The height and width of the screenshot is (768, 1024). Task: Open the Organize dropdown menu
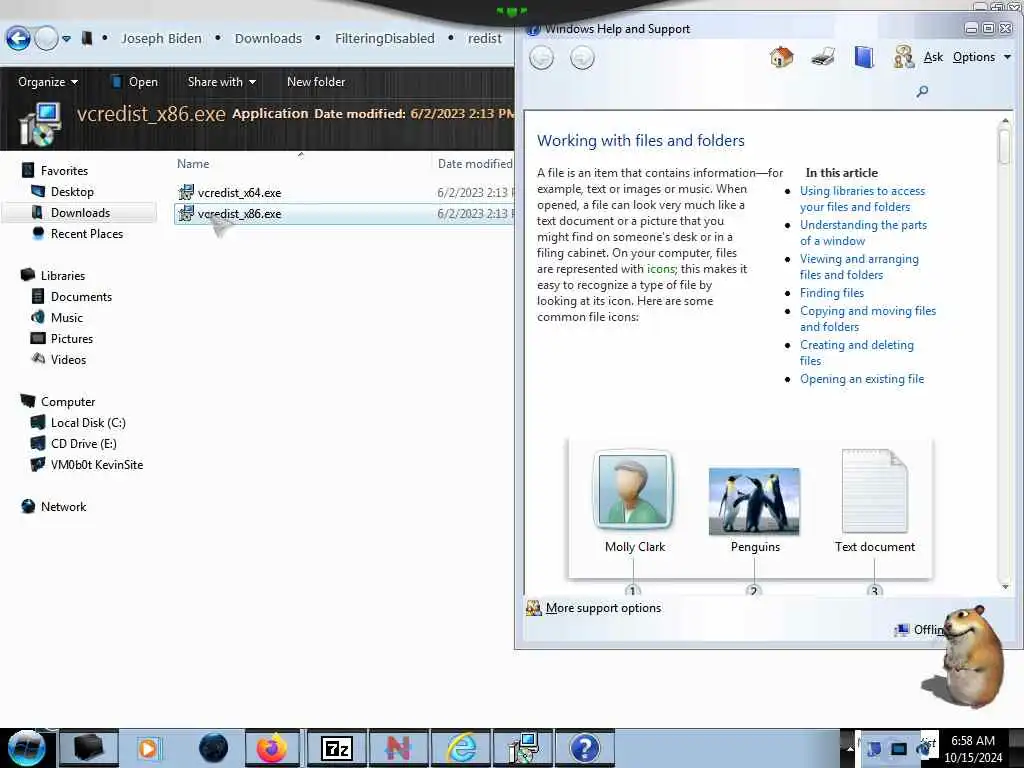click(x=48, y=82)
